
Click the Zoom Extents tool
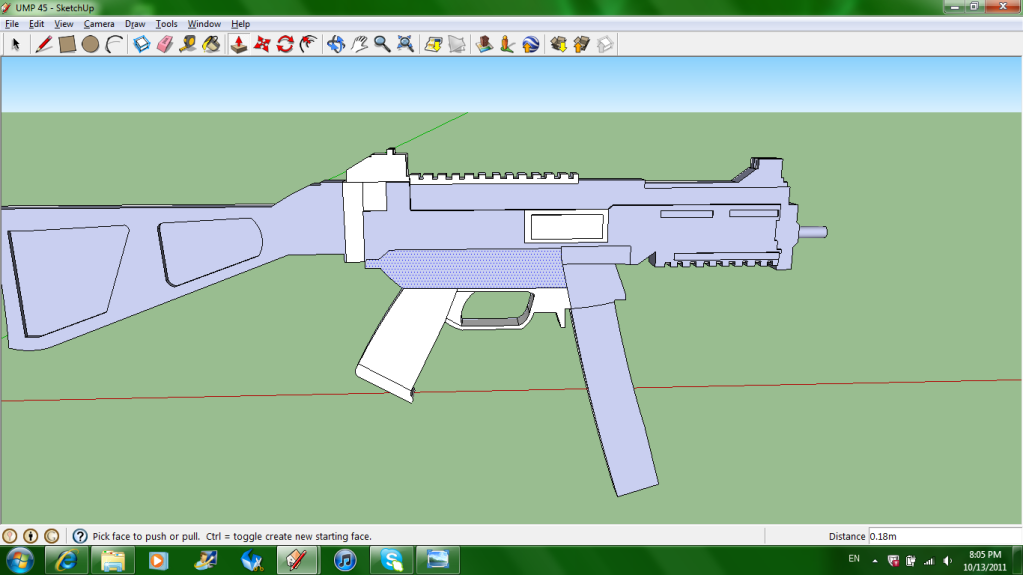(405, 44)
